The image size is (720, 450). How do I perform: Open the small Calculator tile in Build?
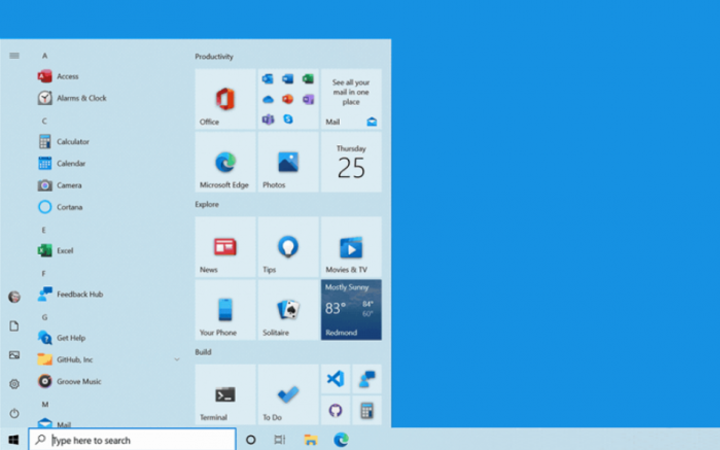[366, 410]
